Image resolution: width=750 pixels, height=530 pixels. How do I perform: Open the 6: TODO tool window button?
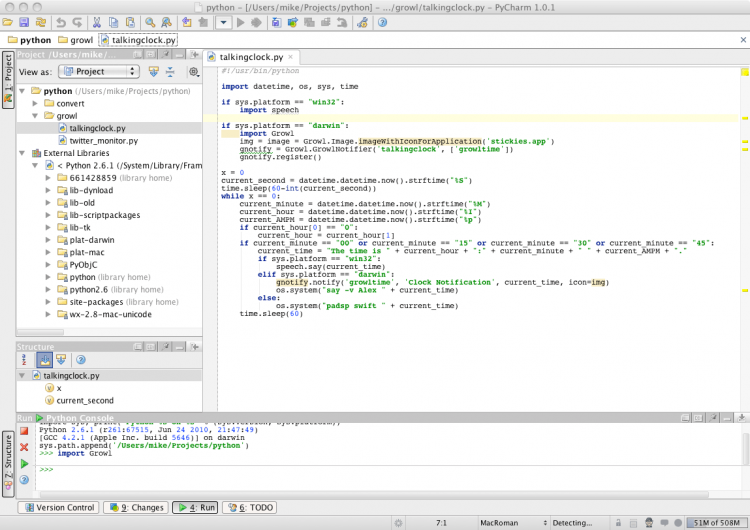pyautogui.click(x=250, y=508)
